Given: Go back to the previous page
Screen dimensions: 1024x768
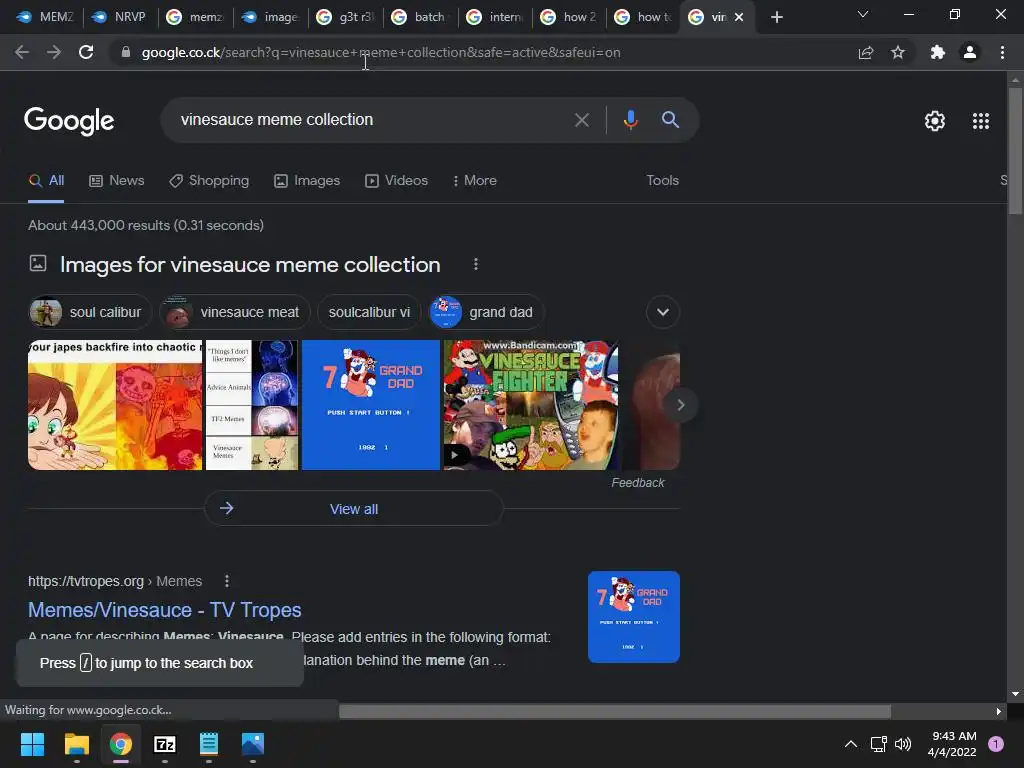Looking at the screenshot, I should coord(22,52).
